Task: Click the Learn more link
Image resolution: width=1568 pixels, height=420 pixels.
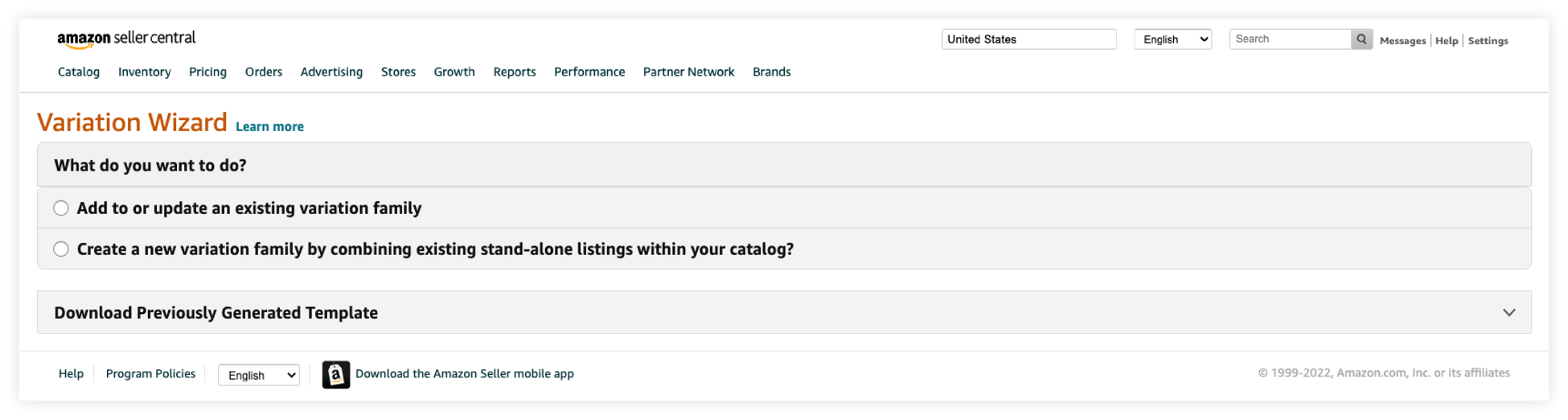Action: tap(269, 127)
